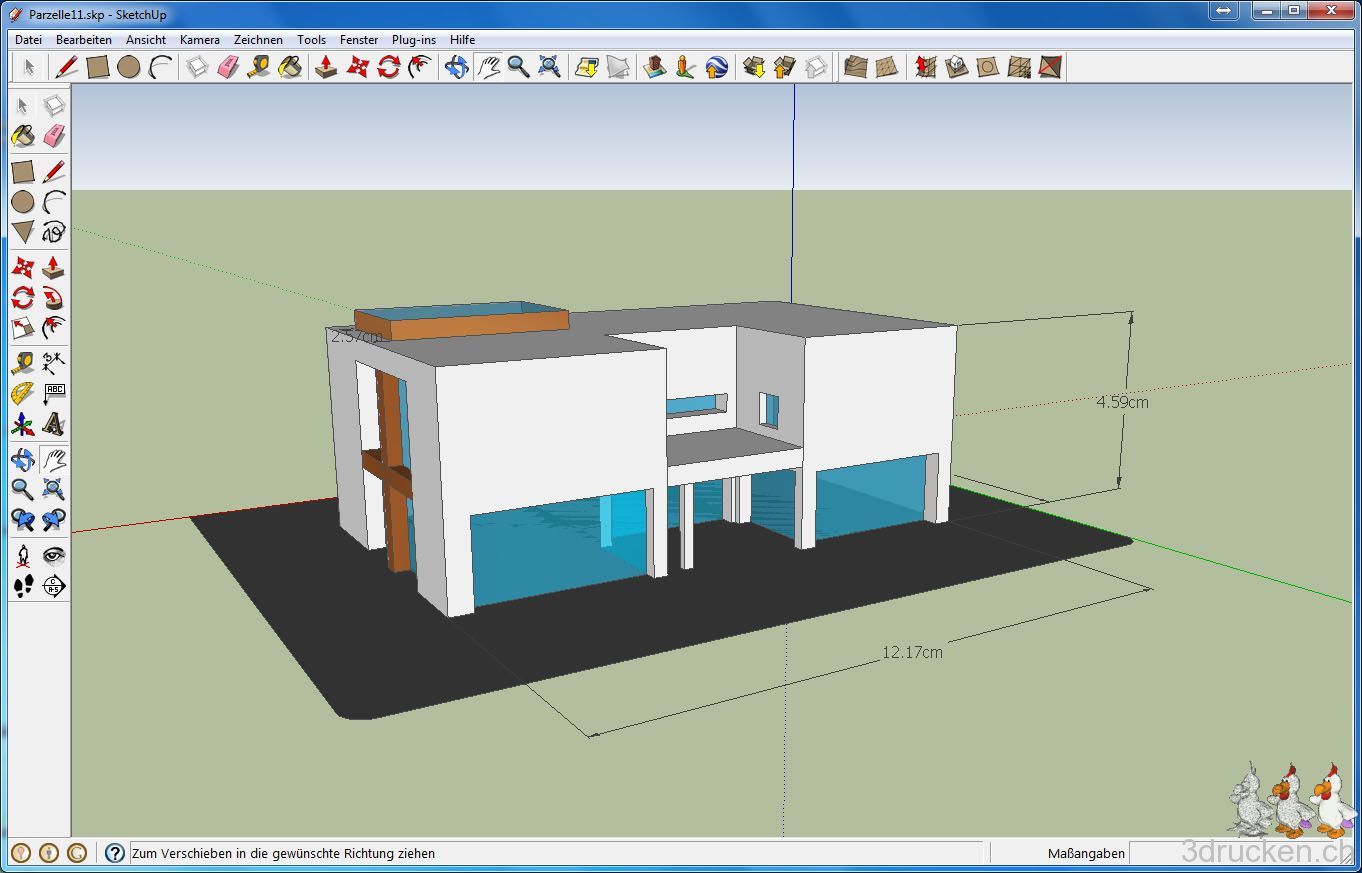1362x873 pixels.
Task: Click the Google Earth preview icon
Action: (716, 67)
